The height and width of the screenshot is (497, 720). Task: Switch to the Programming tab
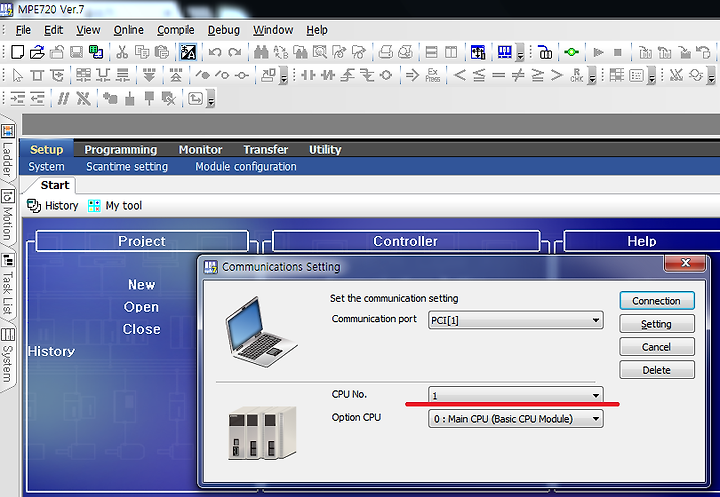coord(121,150)
